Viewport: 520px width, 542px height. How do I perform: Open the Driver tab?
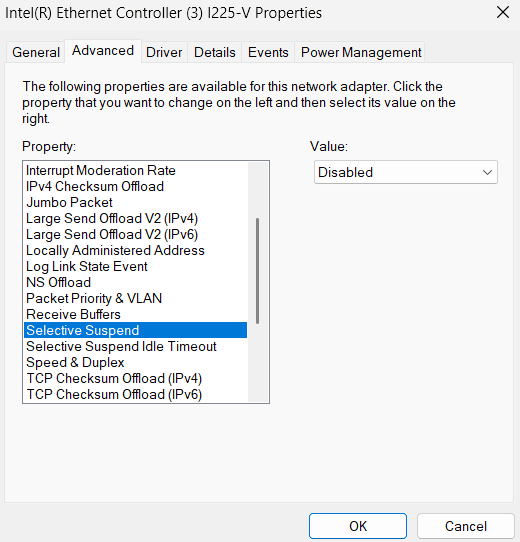(164, 53)
